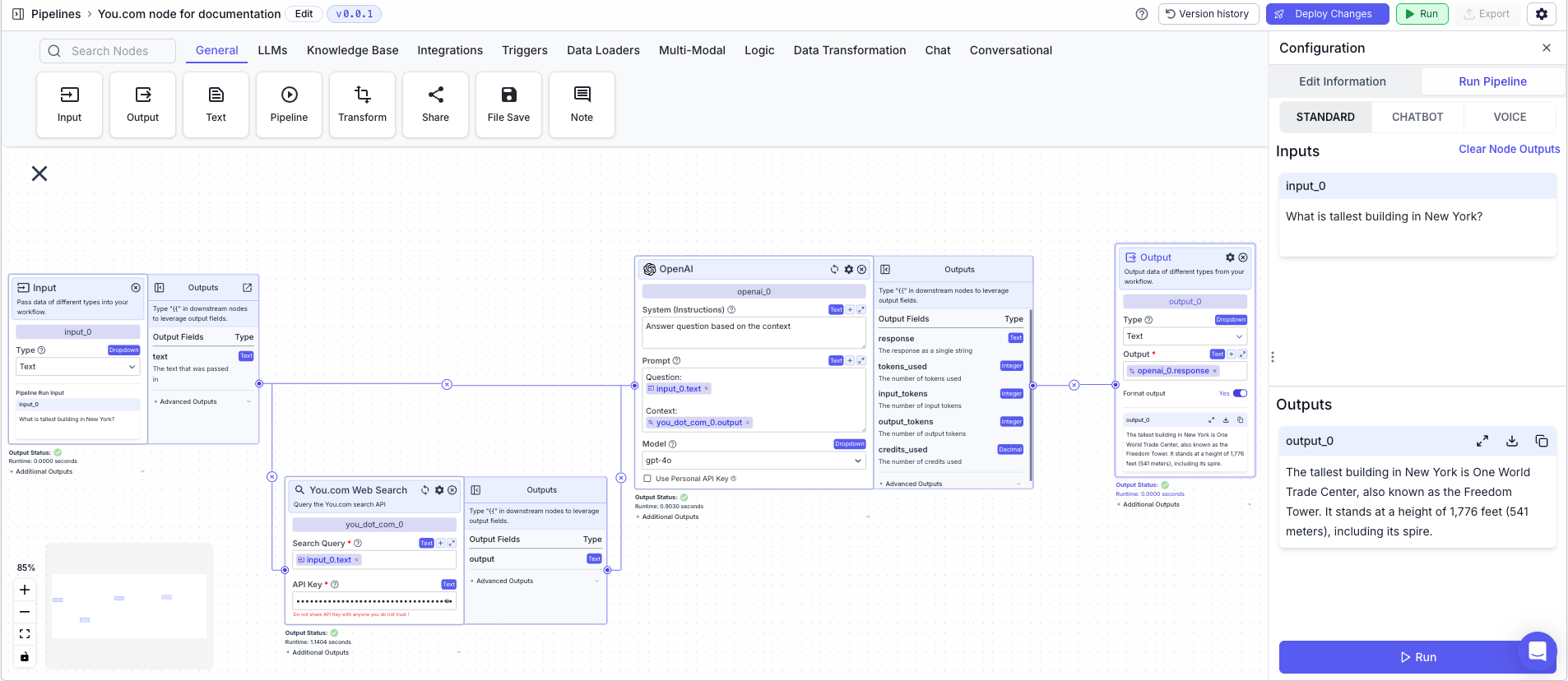The image size is (1568, 681).
Task: Switch to the Integrations tab
Action: (450, 50)
